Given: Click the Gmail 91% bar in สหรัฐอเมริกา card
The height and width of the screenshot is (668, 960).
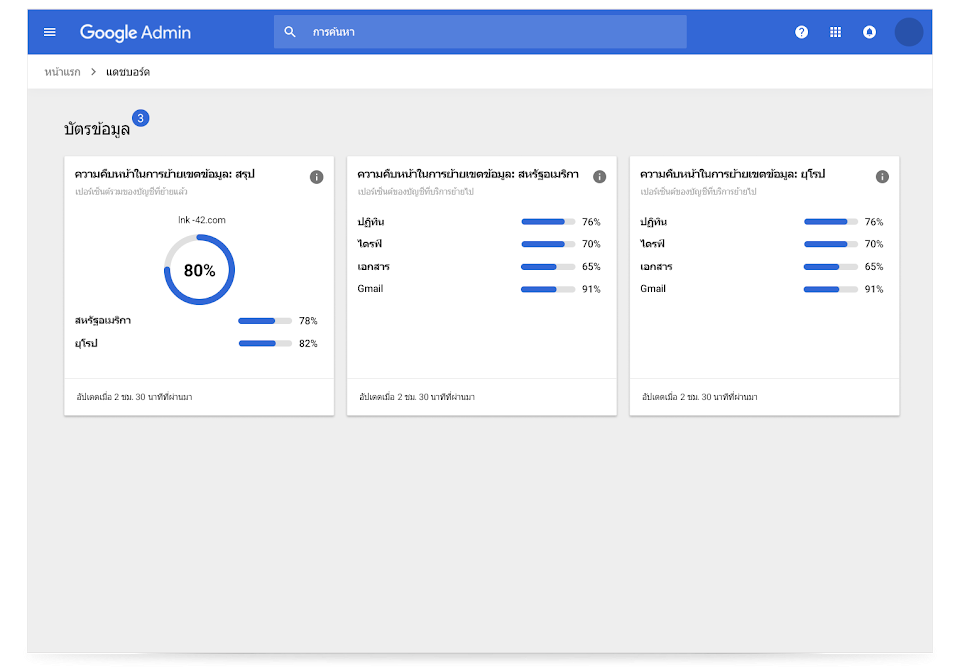Looking at the screenshot, I should click(x=548, y=289).
